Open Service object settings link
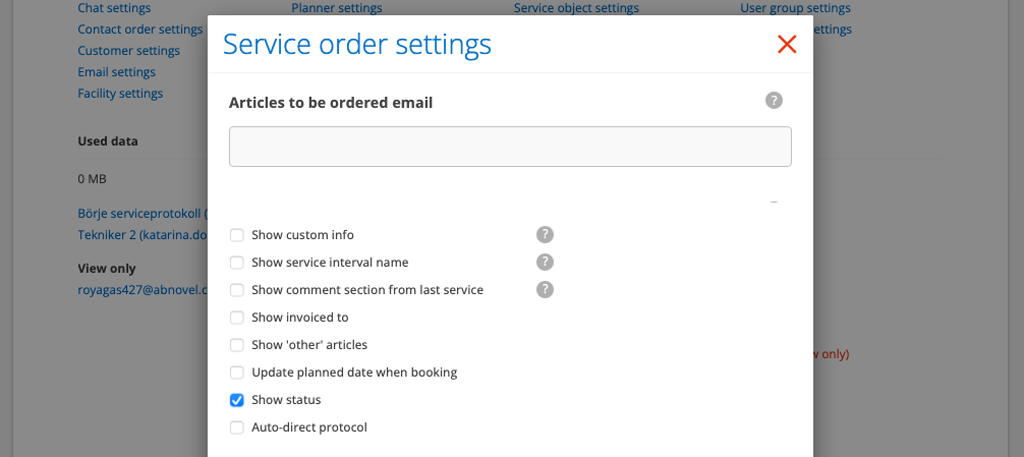Viewport: 1024px width, 457px height. click(x=576, y=8)
